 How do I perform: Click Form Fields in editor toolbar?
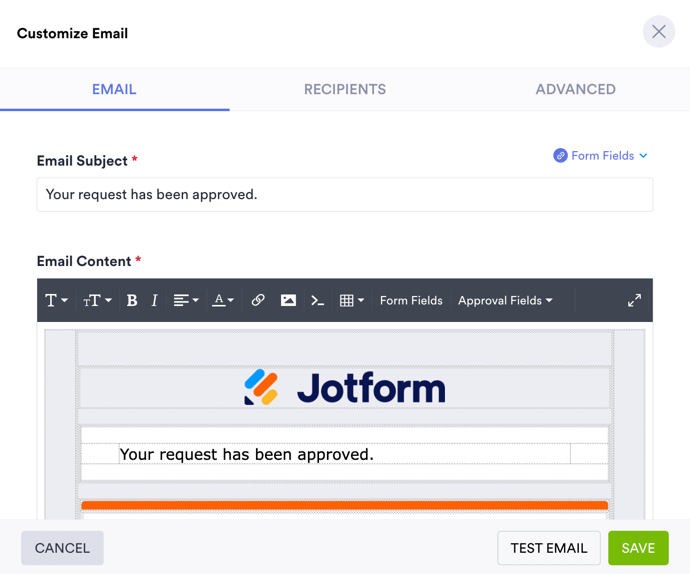click(x=411, y=300)
